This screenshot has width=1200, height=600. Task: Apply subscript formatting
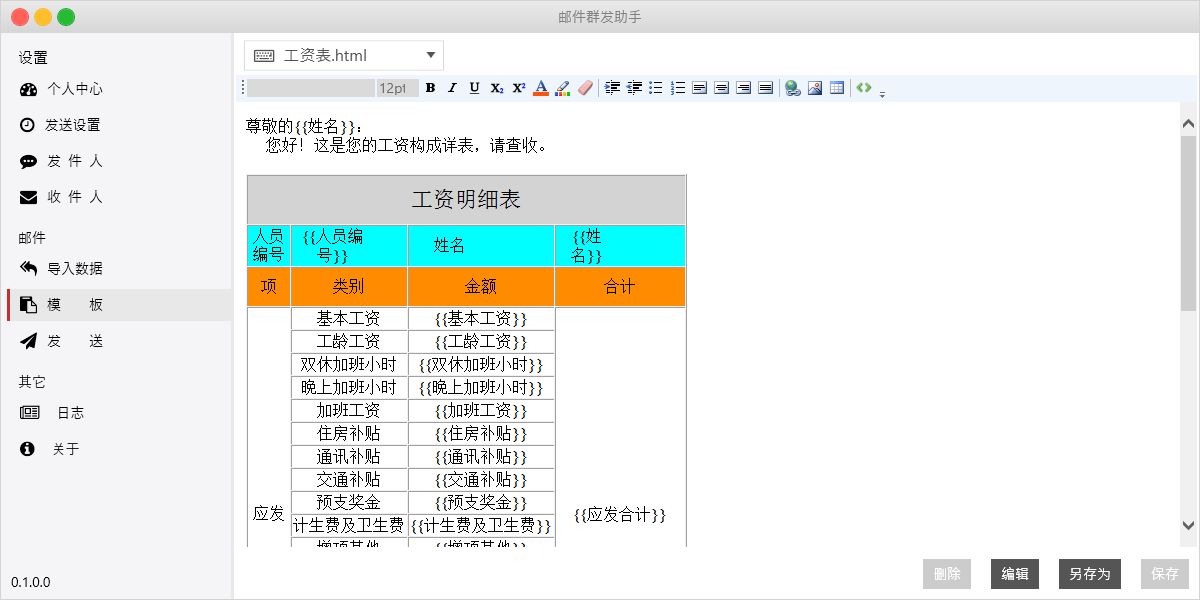(x=497, y=88)
